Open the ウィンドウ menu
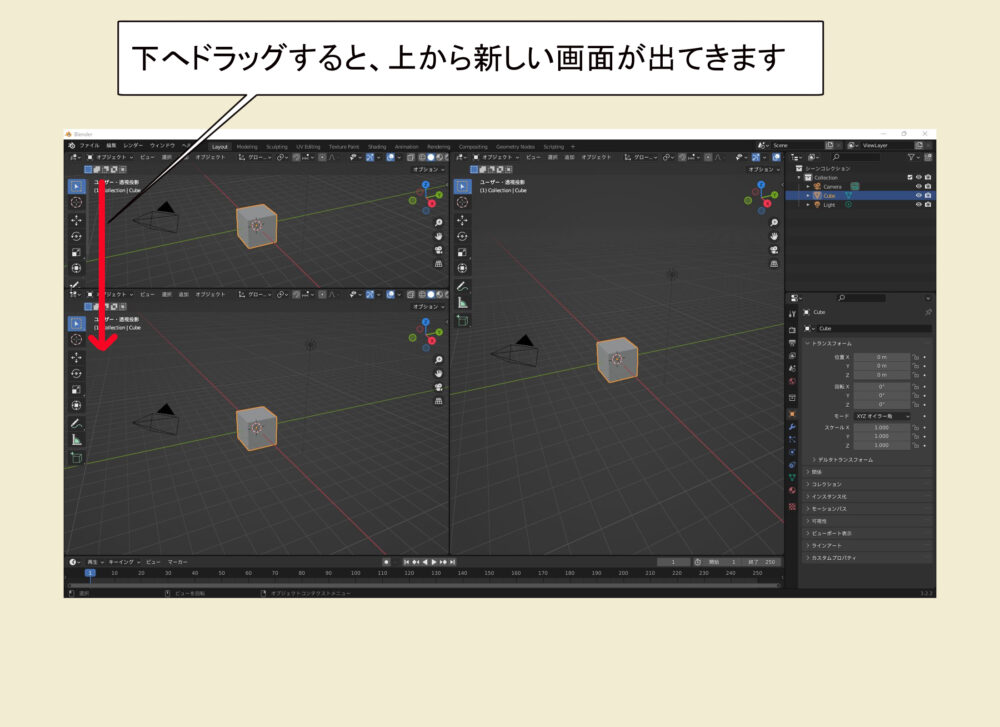The width and height of the screenshot is (1000, 727). [x=163, y=145]
